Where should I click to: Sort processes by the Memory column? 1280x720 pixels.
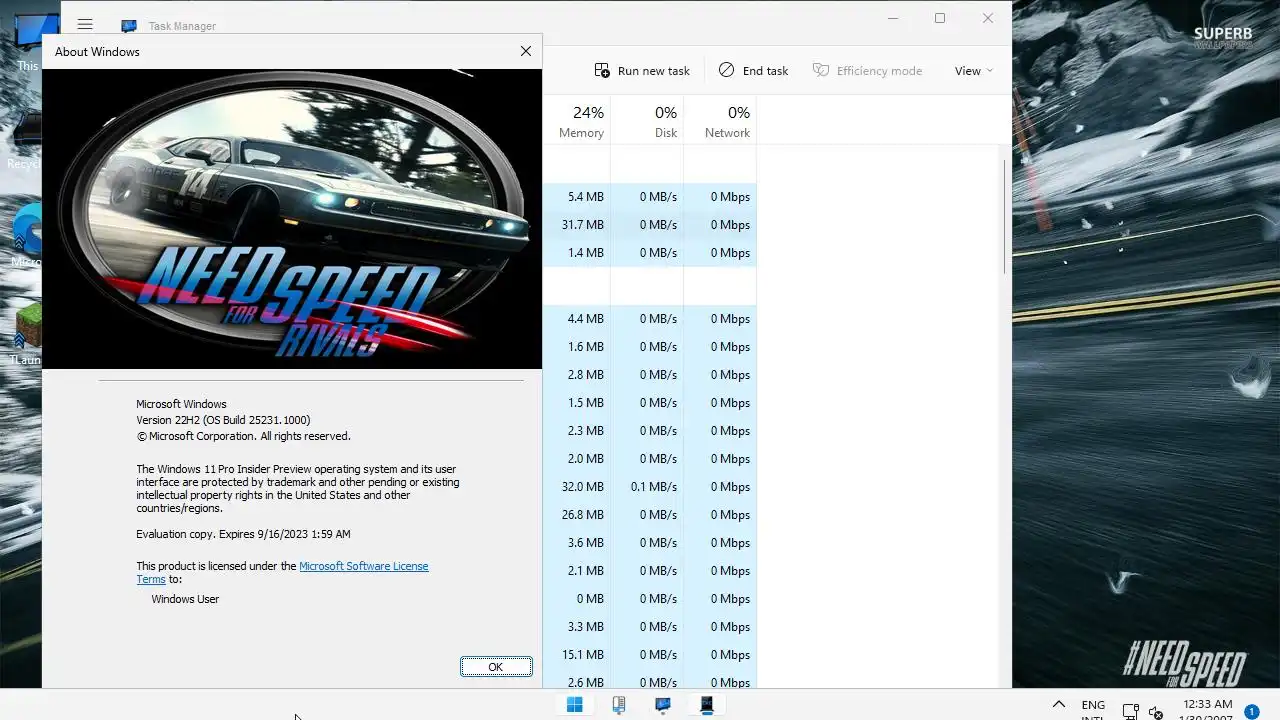point(581,122)
